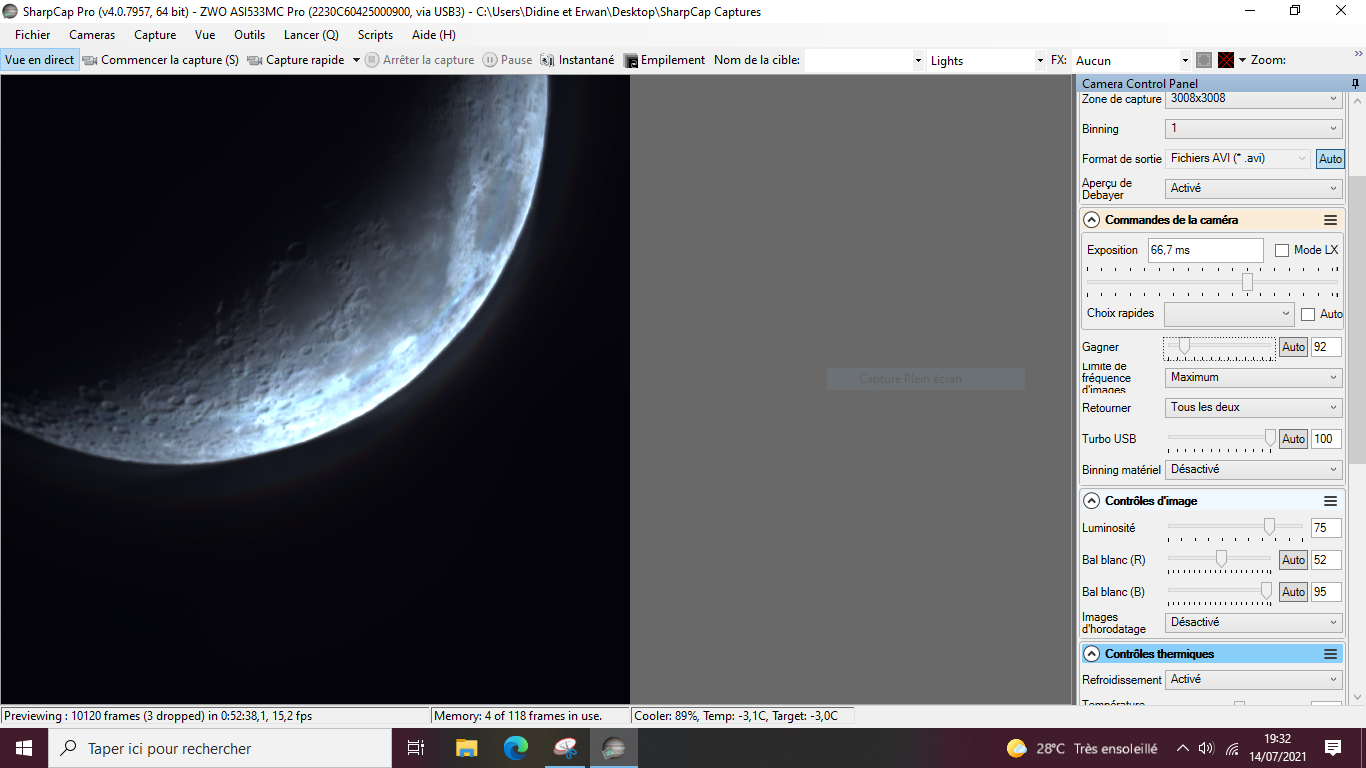Image resolution: width=1366 pixels, height=768 pixels.
Task: Click the Exposition slider thumb
Action: (1247, 282)
